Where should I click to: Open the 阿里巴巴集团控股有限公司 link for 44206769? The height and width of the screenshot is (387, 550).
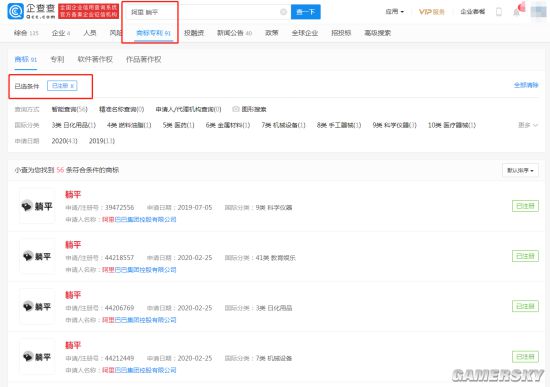(139, 320)
